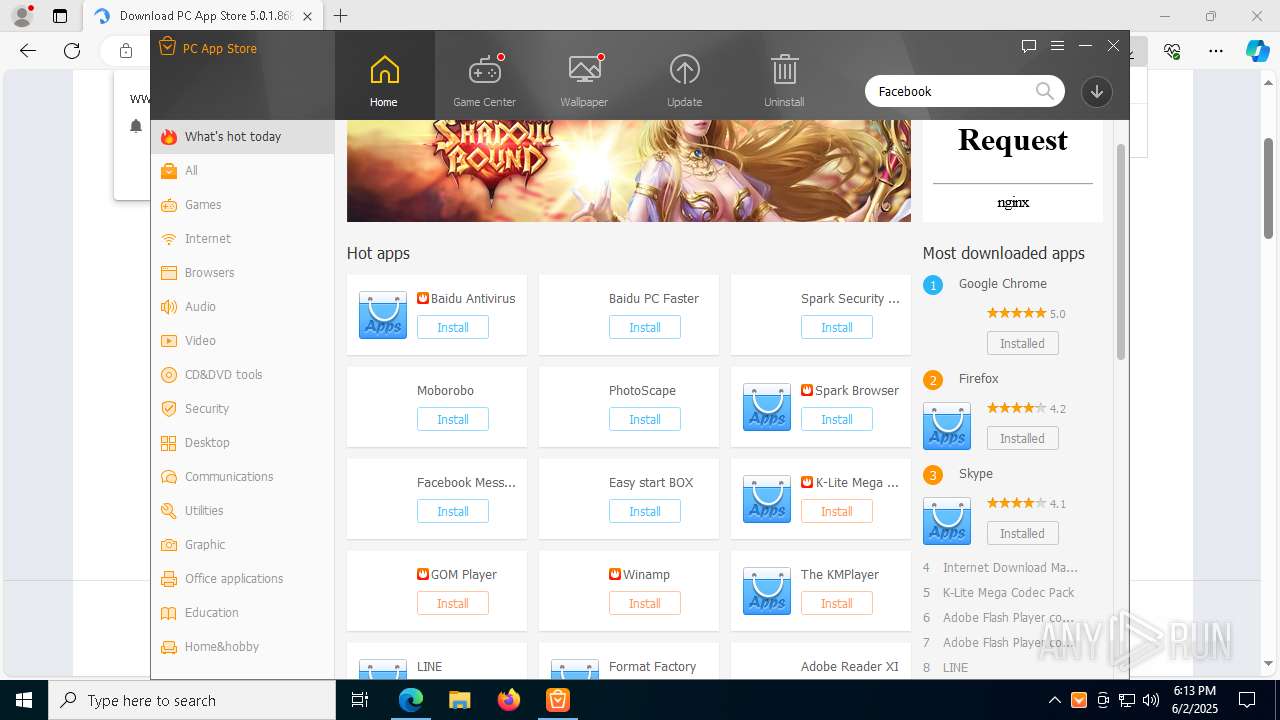The image size is (1280, 720).
Task: Open Internet Download Manager entry
Action: point(1010,568)
